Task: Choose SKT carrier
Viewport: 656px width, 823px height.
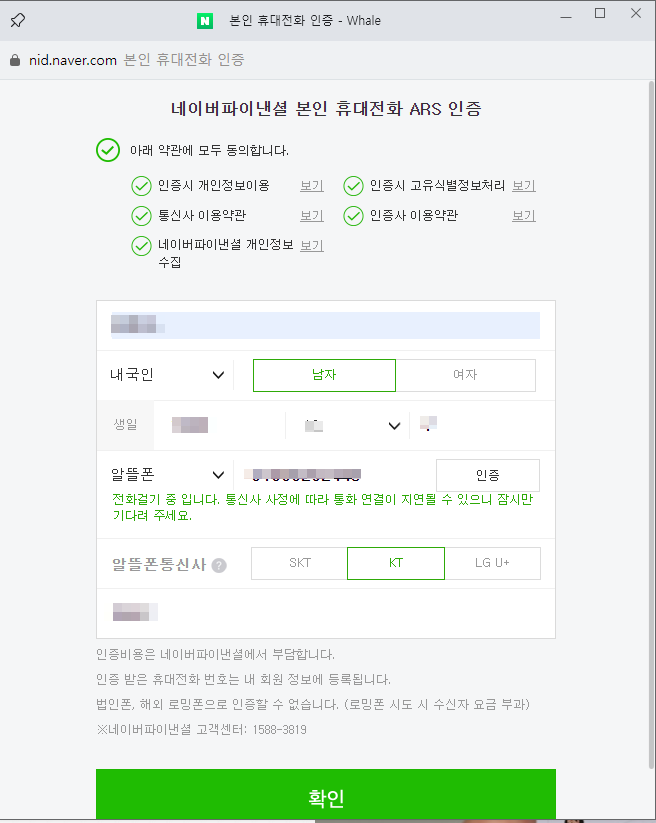Action: click(x=299, y=563)
